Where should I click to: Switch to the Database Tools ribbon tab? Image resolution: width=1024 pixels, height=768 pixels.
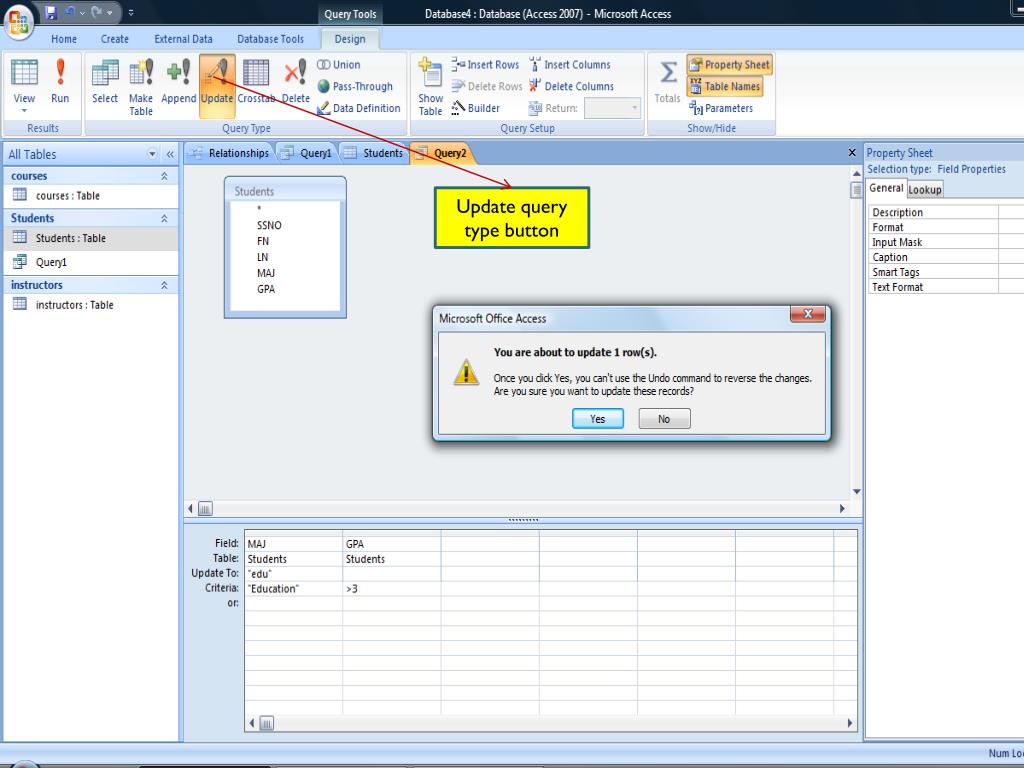[270, 39]
